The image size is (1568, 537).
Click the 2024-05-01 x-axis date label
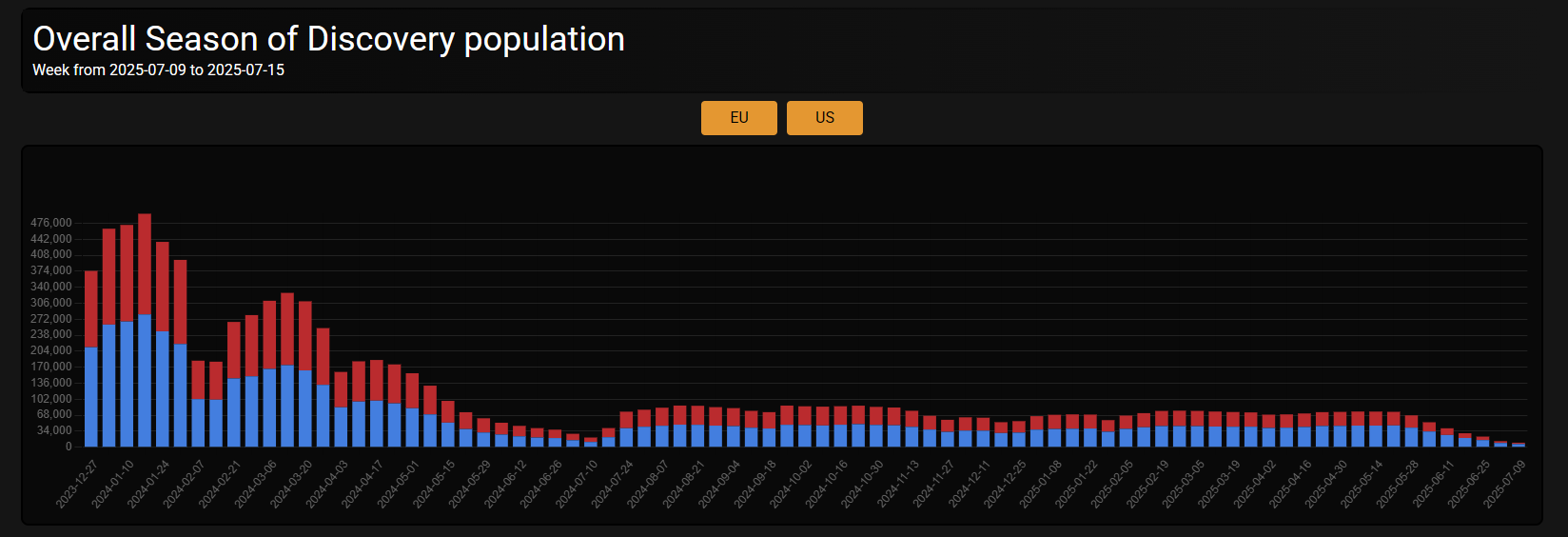[x=398, y=484]
